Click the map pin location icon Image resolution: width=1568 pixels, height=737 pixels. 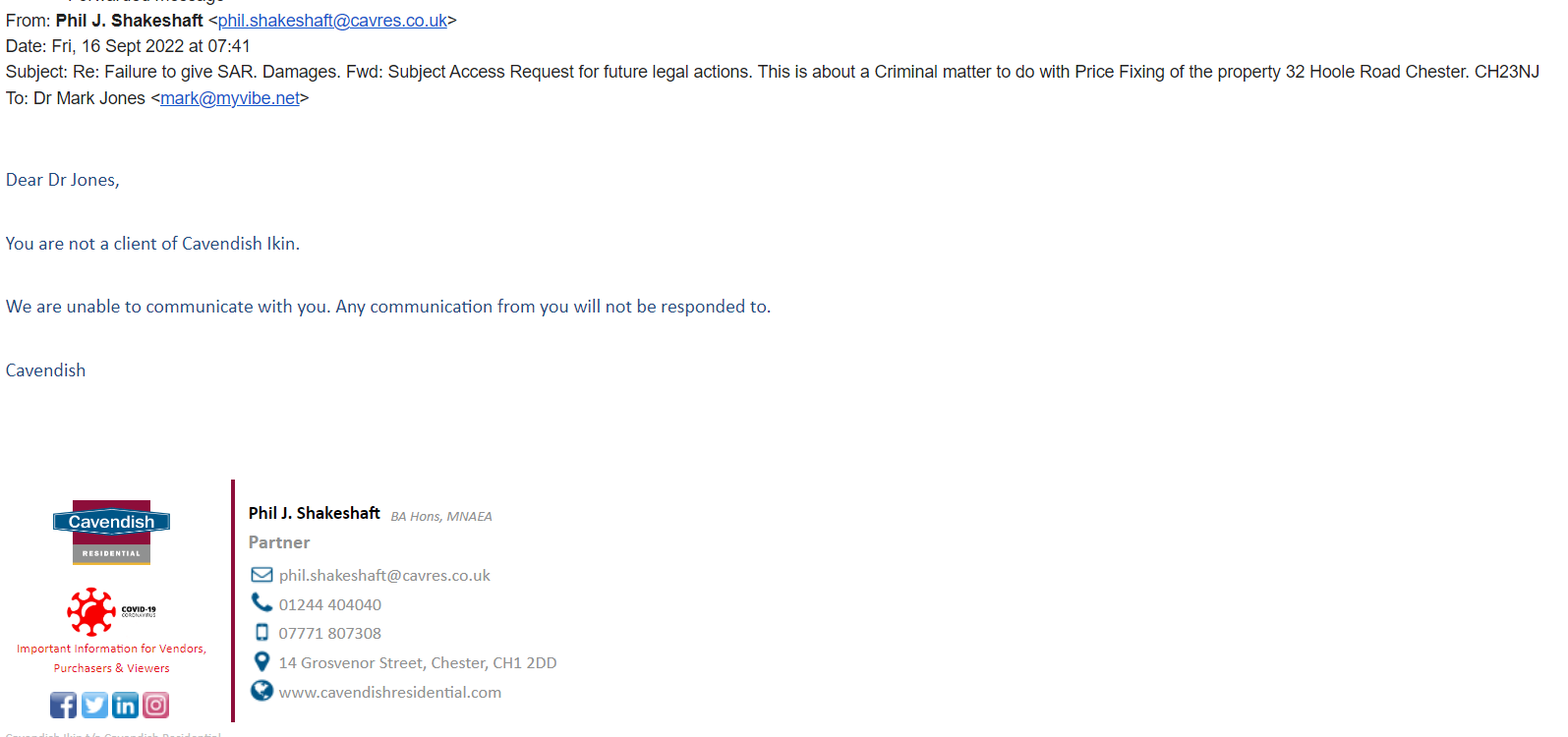tap(261, 661)
